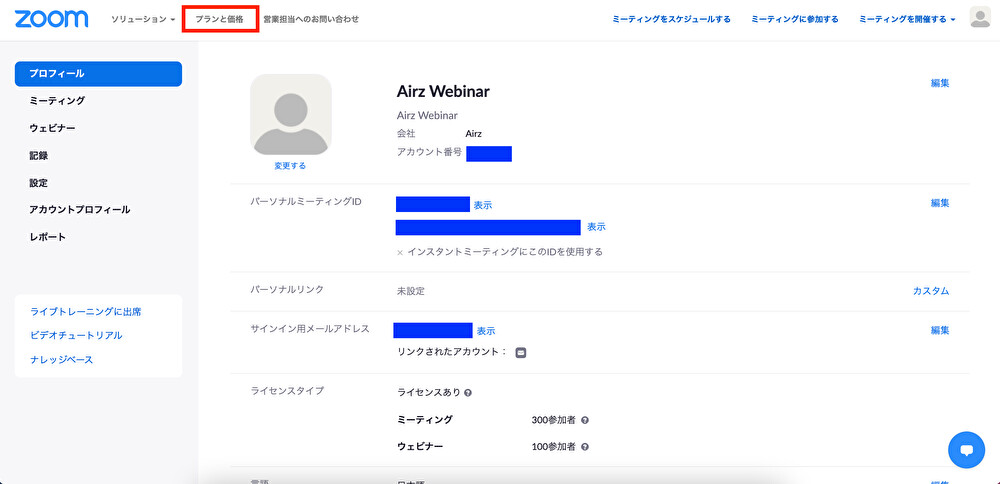Click the 100参加者 value

pyautogui.click(x=554, y=447)
